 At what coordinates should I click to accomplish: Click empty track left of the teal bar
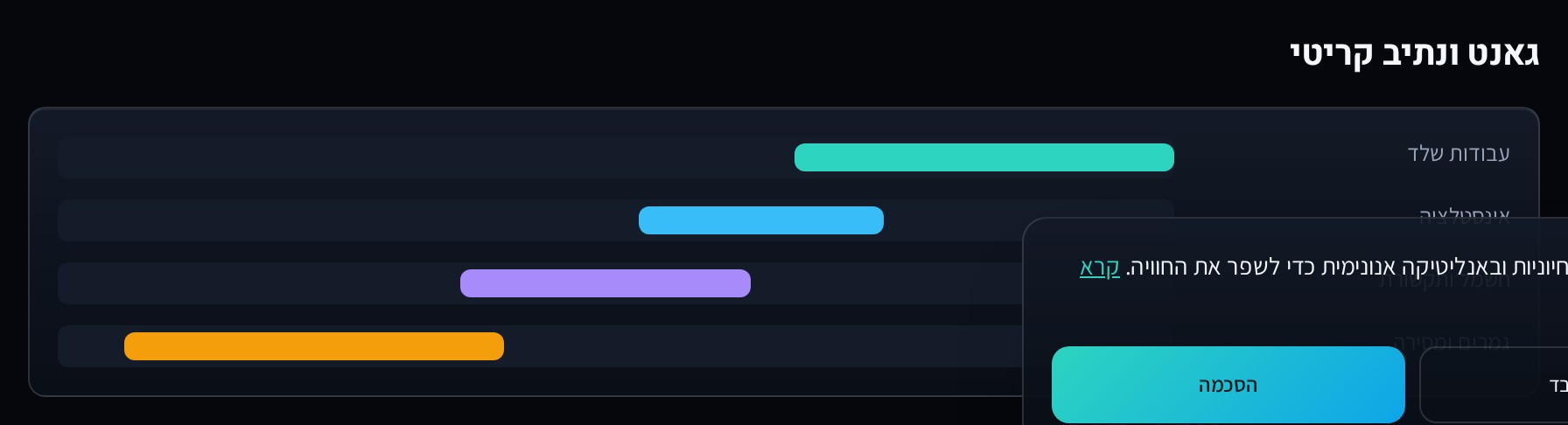(426, 157)
